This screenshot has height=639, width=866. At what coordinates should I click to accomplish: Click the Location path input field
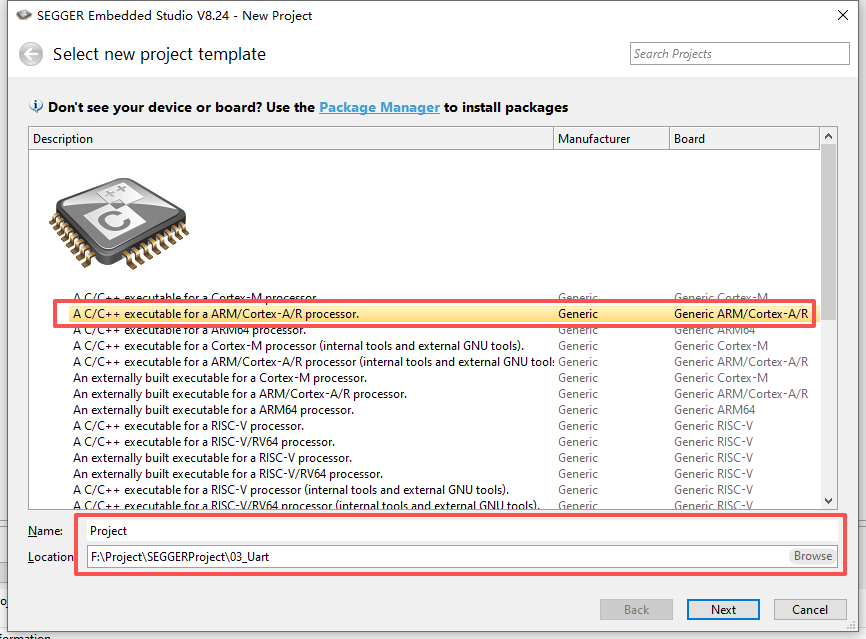(436, 557)
